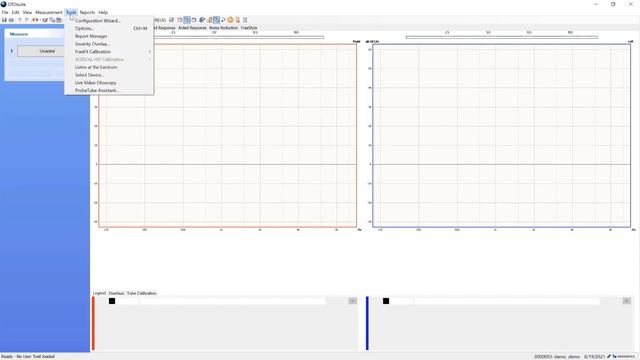Open the Reports menu
This screenshot has width=640, height=360.
(x=87, y=12)
